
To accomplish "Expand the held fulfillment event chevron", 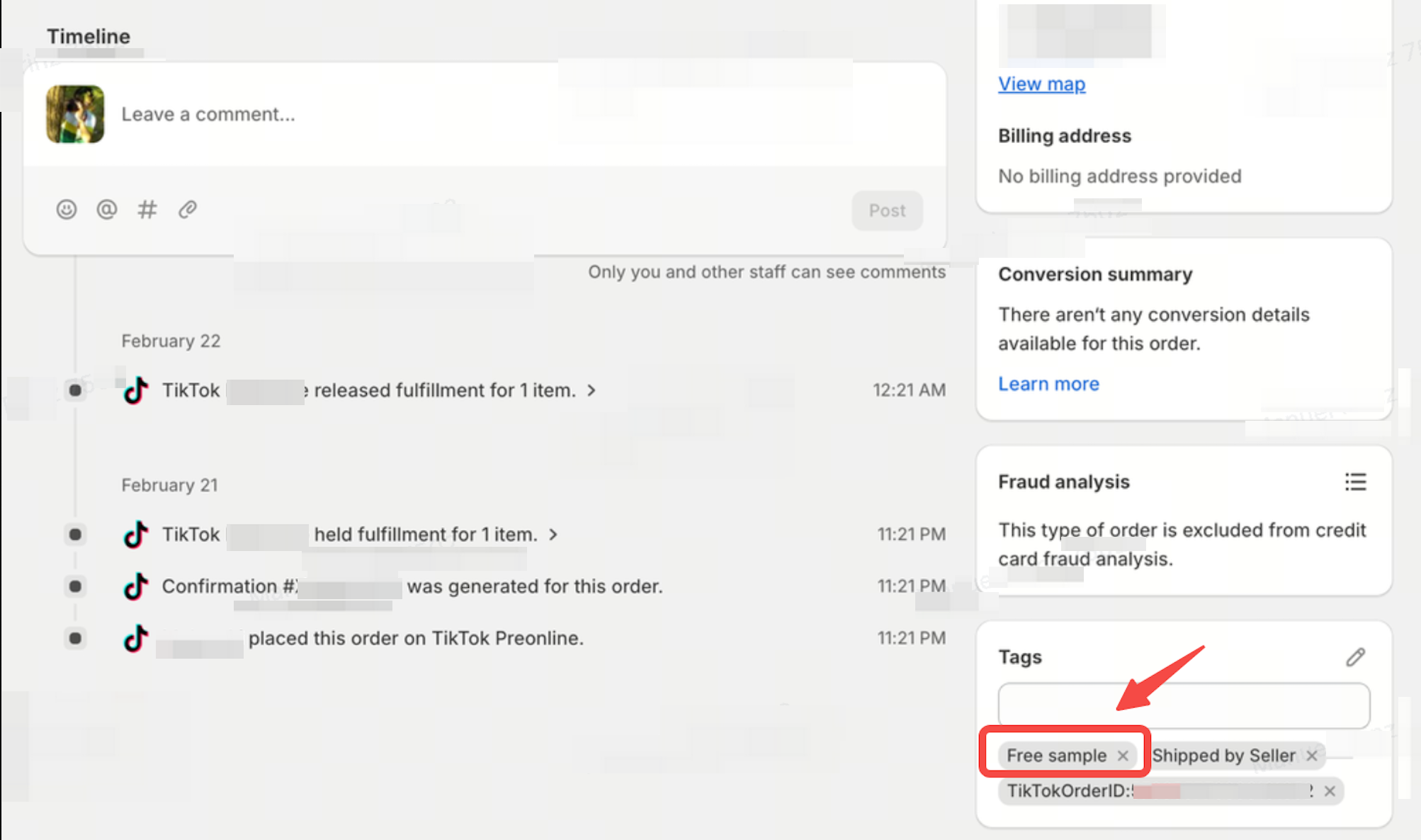I will click(553, 535).
